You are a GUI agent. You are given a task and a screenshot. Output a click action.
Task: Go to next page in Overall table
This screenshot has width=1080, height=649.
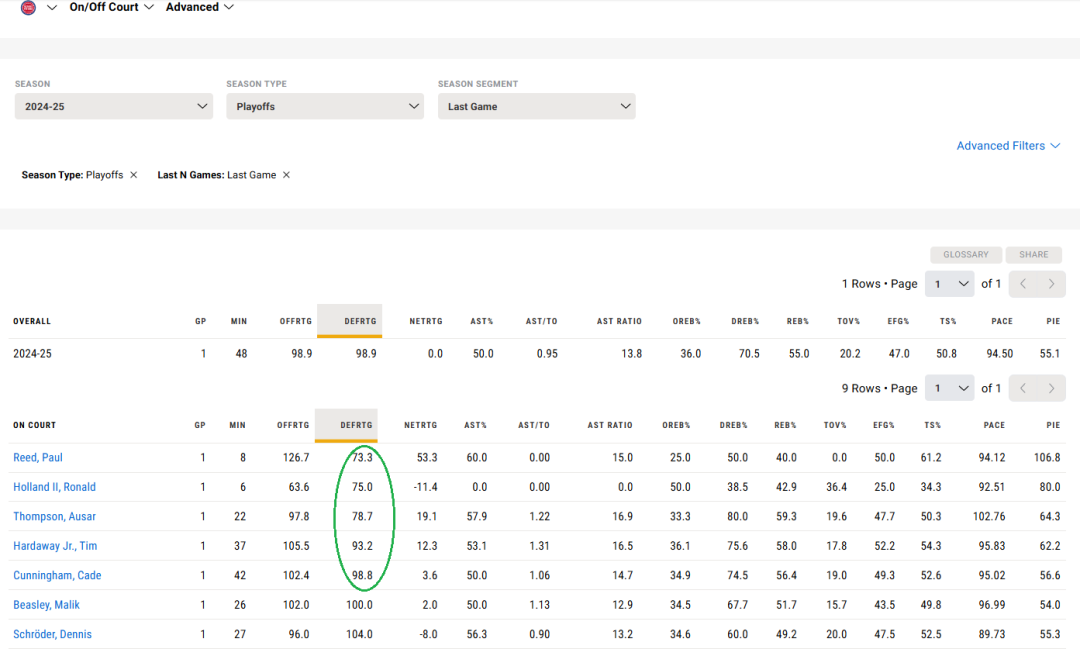click(x=1051, y=284)
